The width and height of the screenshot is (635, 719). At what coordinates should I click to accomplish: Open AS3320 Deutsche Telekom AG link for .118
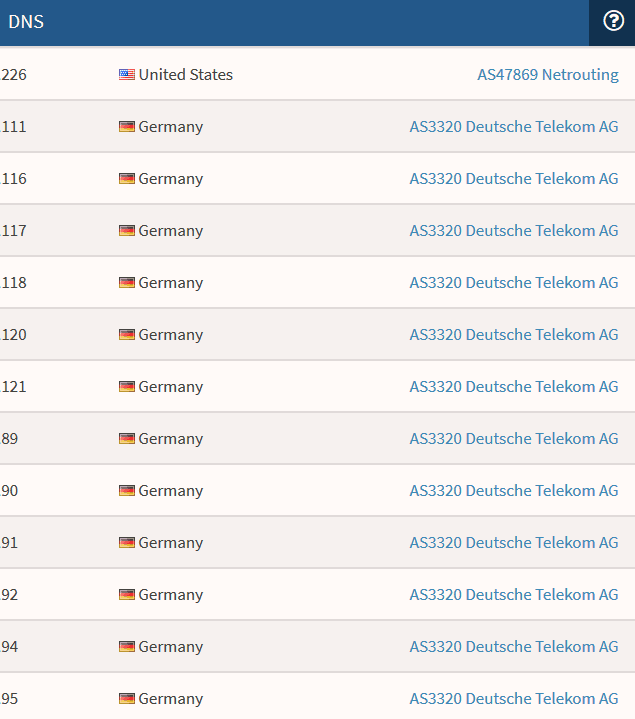coord(514,282)
